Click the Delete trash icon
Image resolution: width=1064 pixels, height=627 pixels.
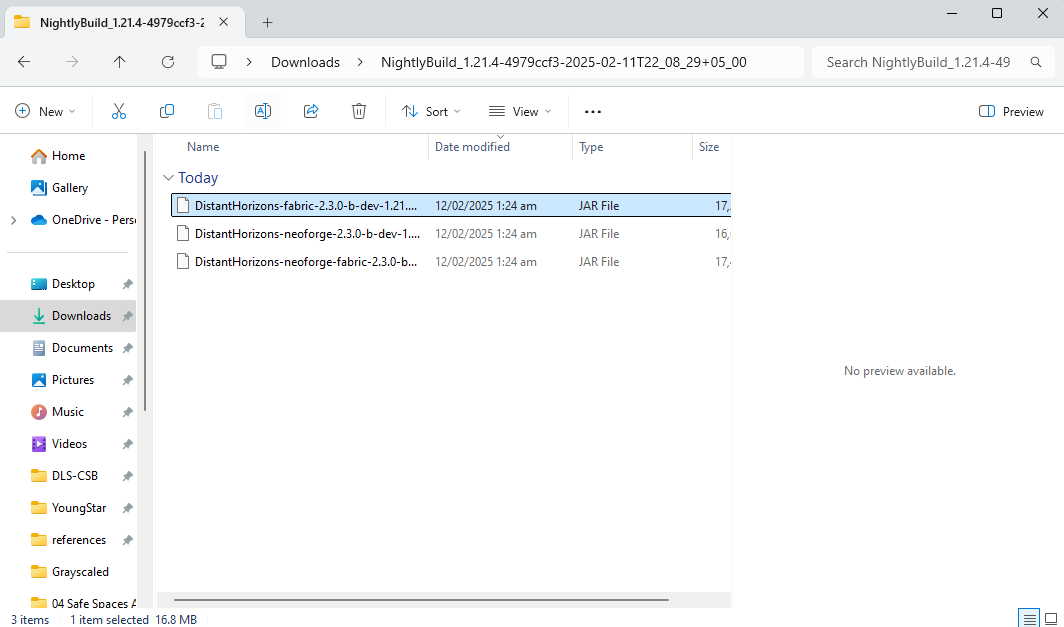pos(359,111)
